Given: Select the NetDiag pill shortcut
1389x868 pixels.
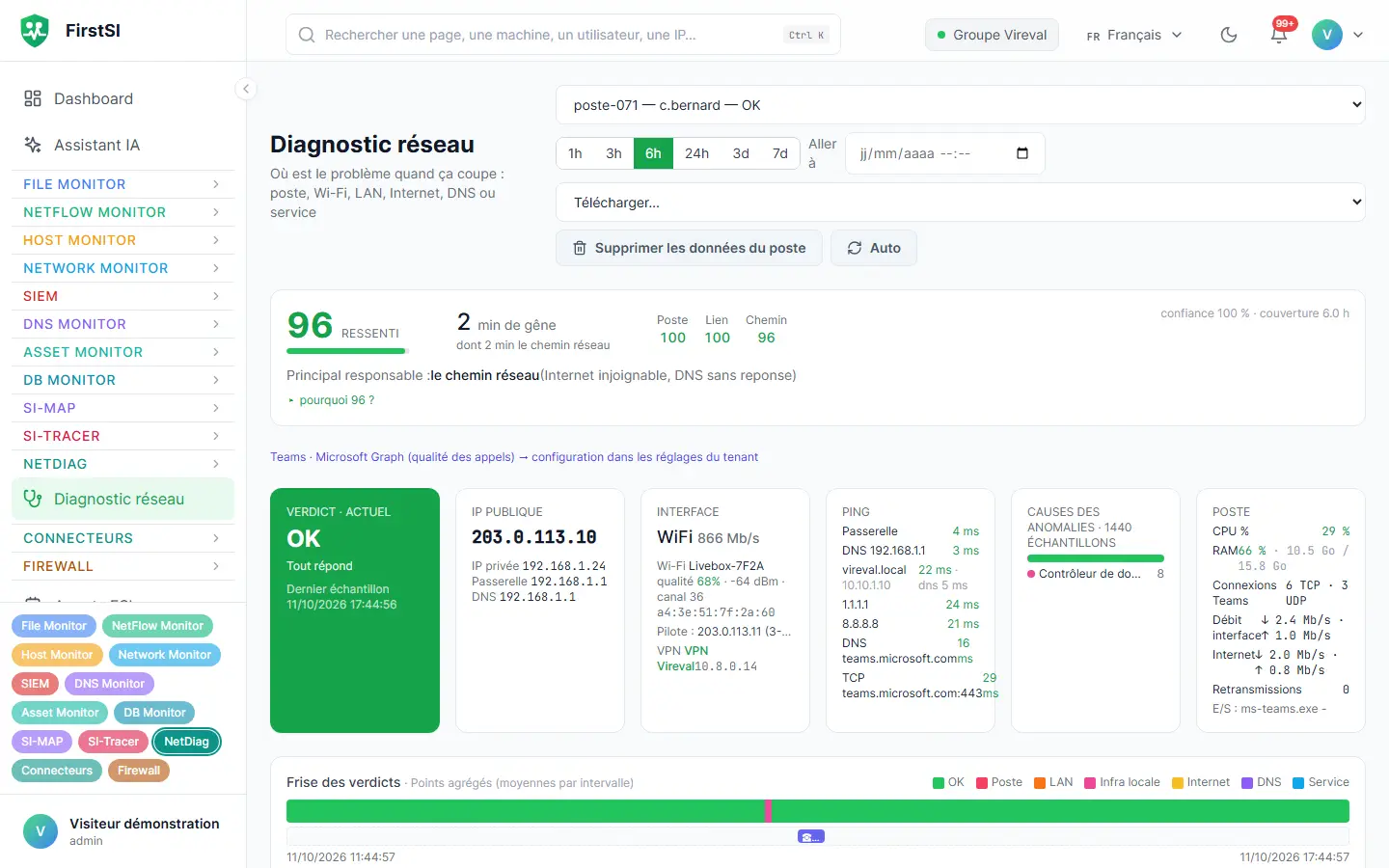Looking at the screenshot, I should click(186, 742).
